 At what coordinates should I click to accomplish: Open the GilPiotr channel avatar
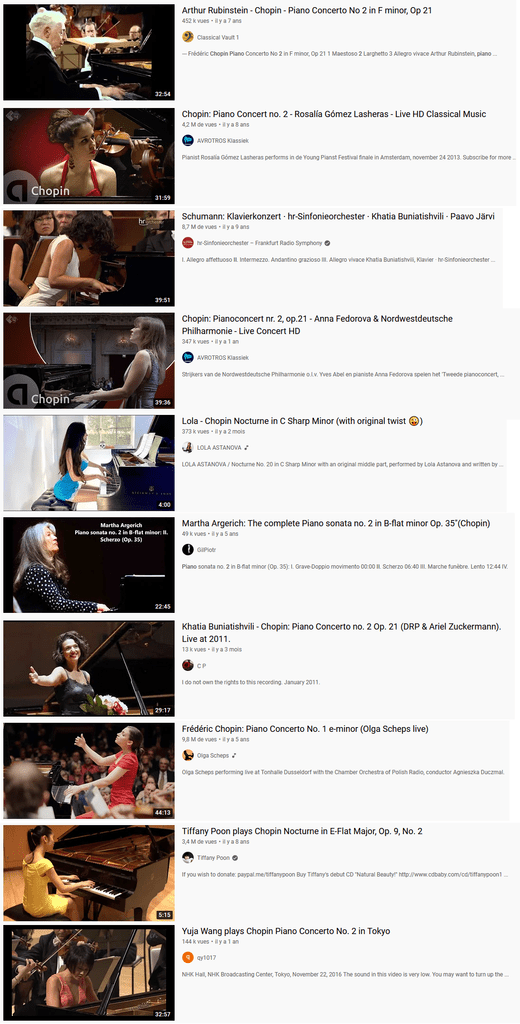187,549
